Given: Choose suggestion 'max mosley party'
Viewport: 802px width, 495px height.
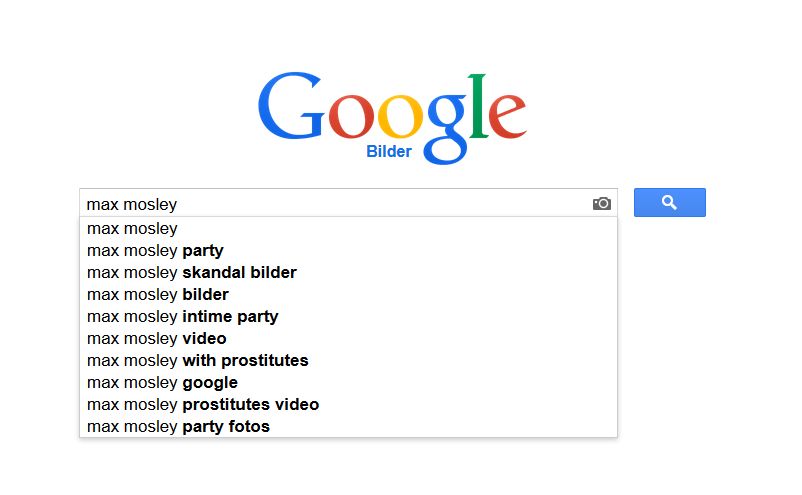Looking at the screenshot, I should coord(348,251).
